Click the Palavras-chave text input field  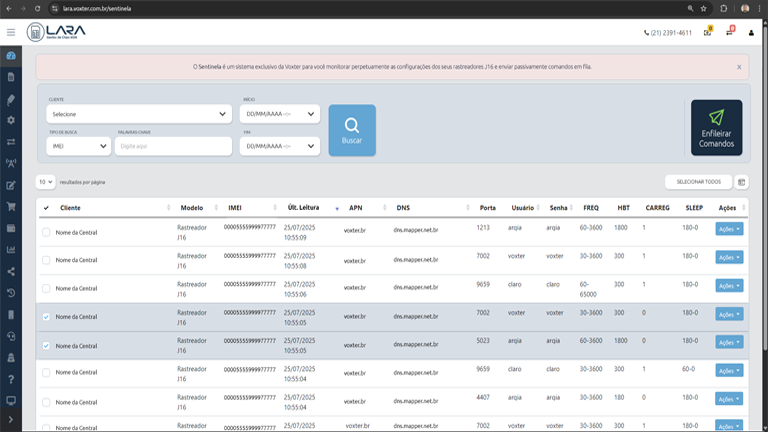(x=174, y=146)
